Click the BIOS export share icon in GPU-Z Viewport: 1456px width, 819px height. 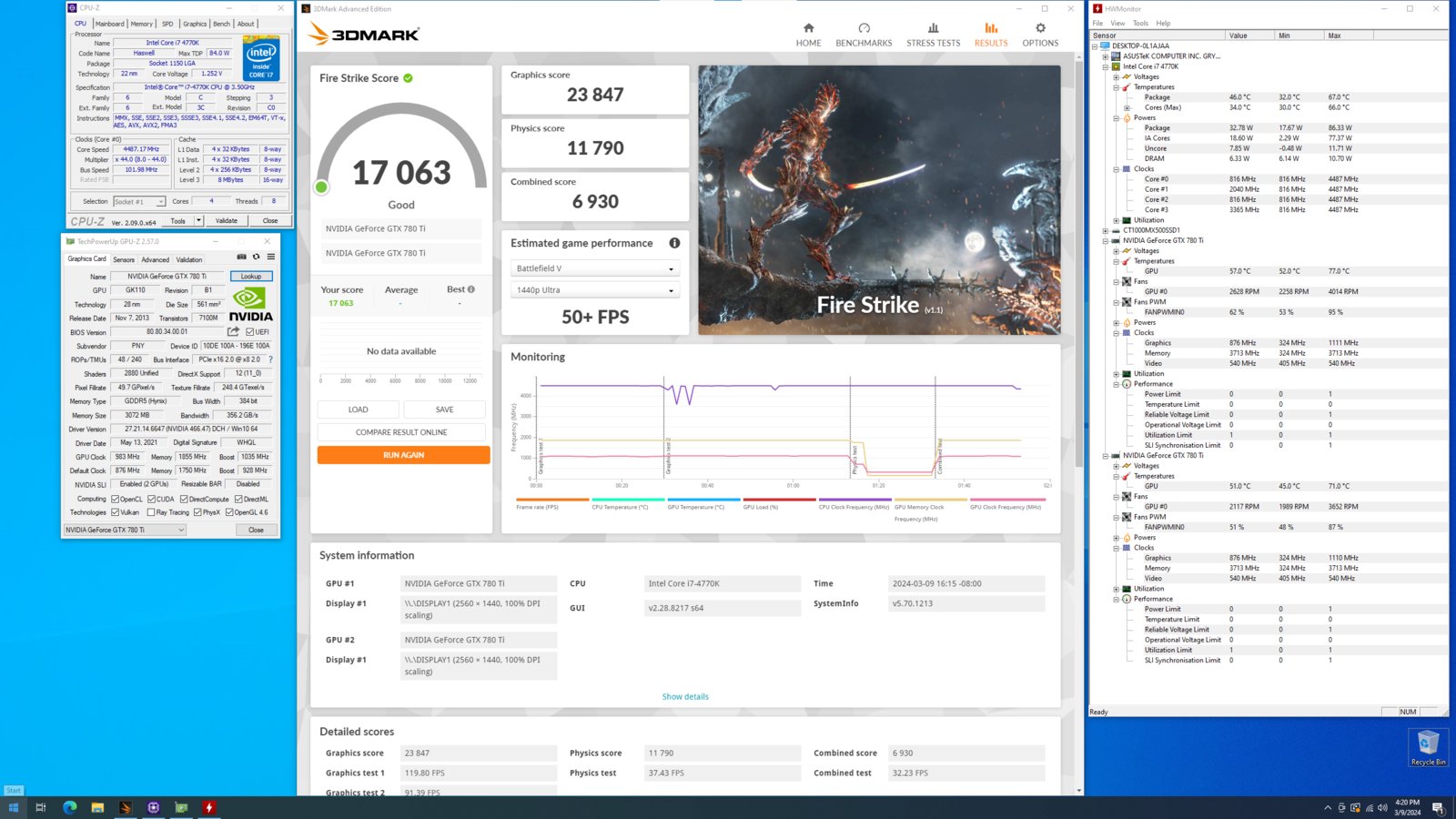pyautogui.click(x=234, y=331)
